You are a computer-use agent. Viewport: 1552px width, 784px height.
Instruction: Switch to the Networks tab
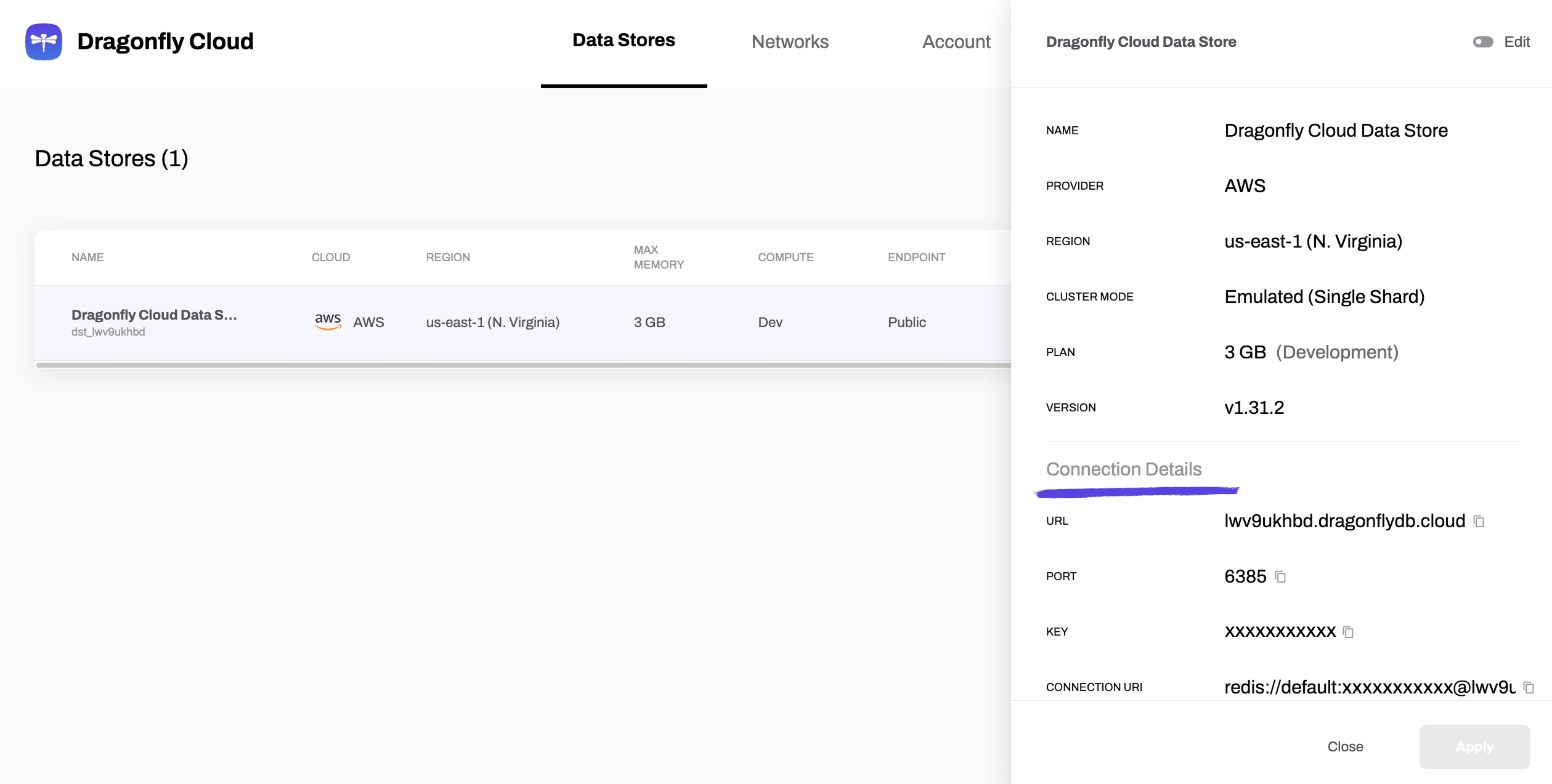pos(790,42)
